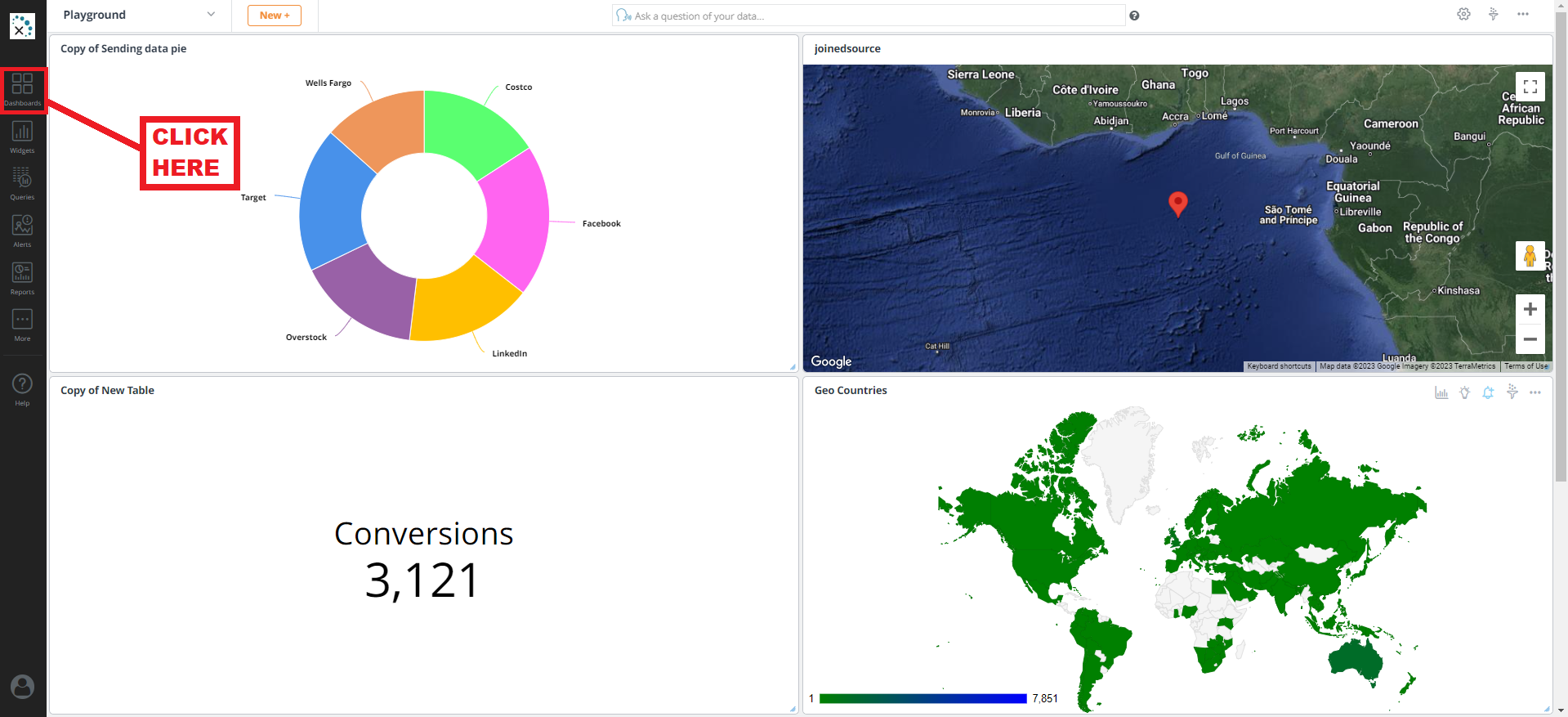
Task: Open Reports from the left sidebar
Action: point(22,278)
